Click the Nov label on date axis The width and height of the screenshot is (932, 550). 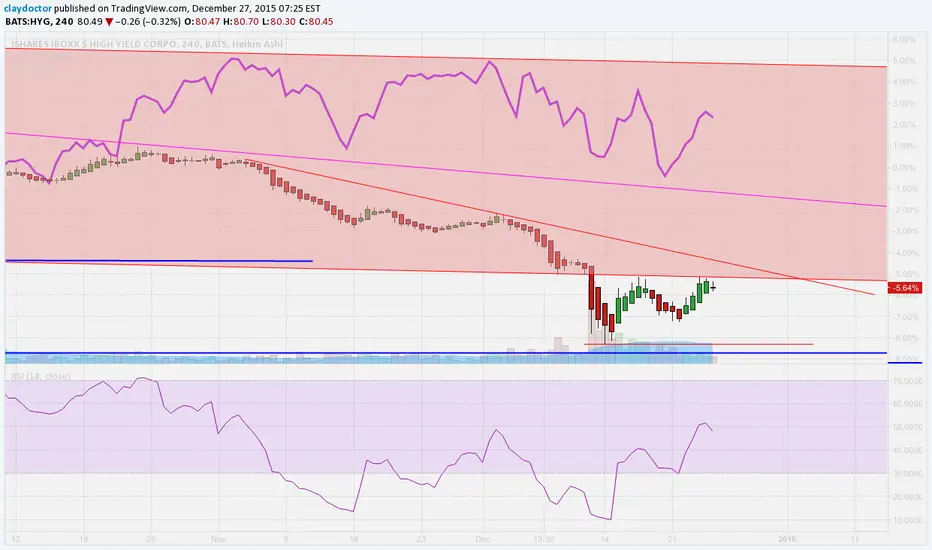[x=218, y=539]
